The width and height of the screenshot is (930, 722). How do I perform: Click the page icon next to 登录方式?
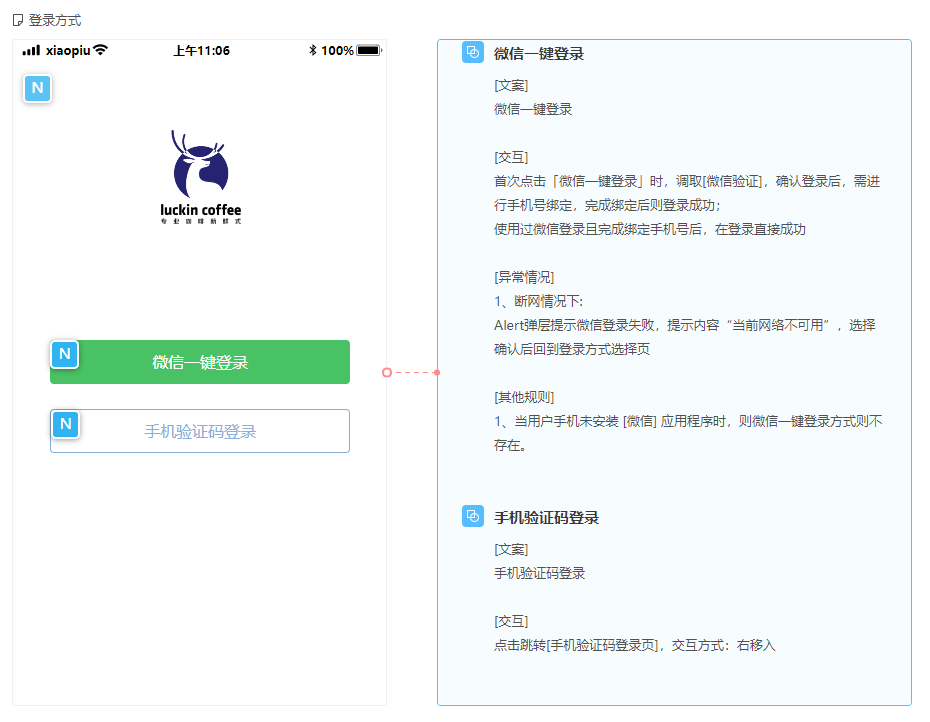pos(18,21)
